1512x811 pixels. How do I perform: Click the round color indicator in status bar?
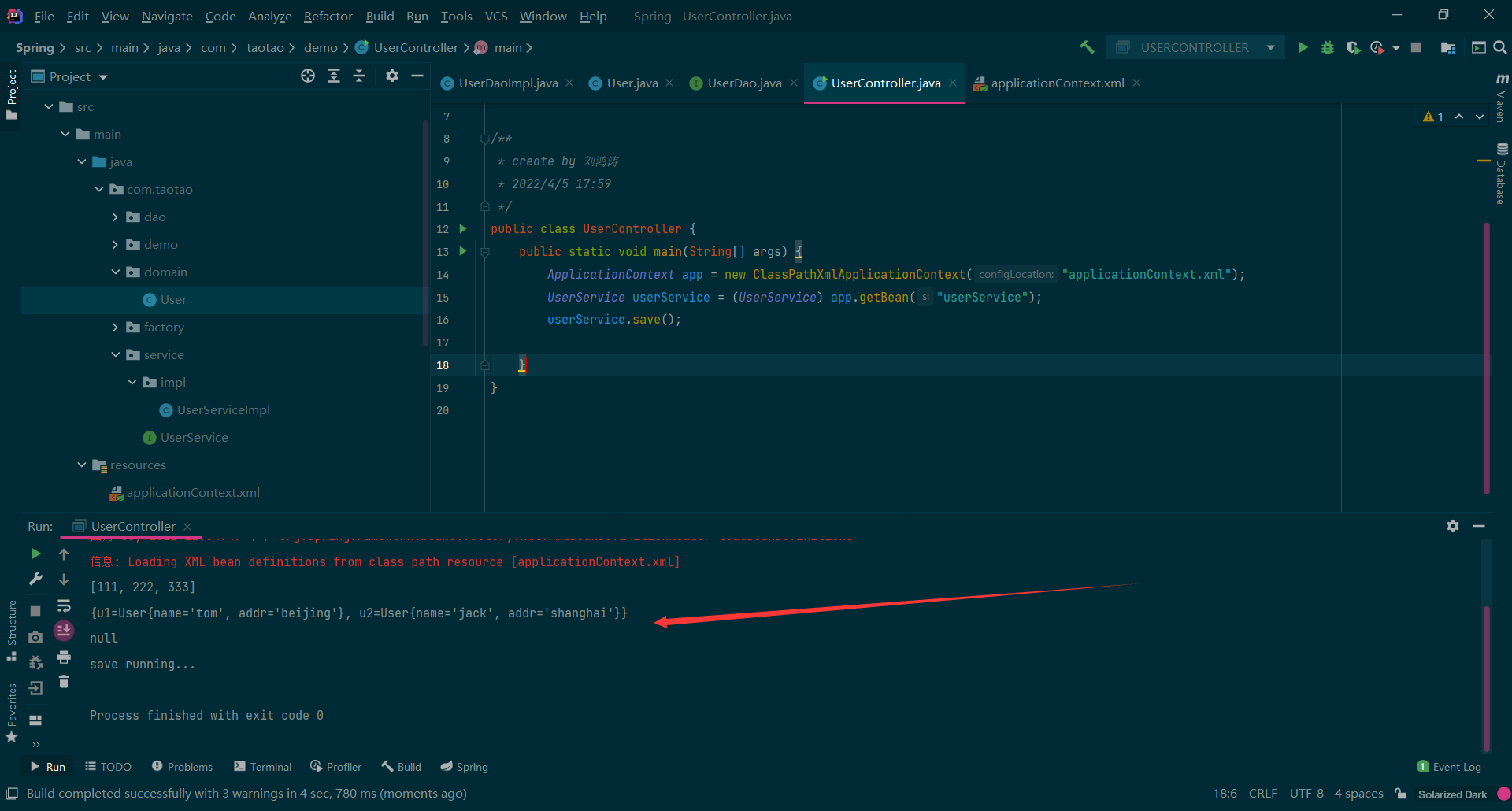(x=1503, y=794)
